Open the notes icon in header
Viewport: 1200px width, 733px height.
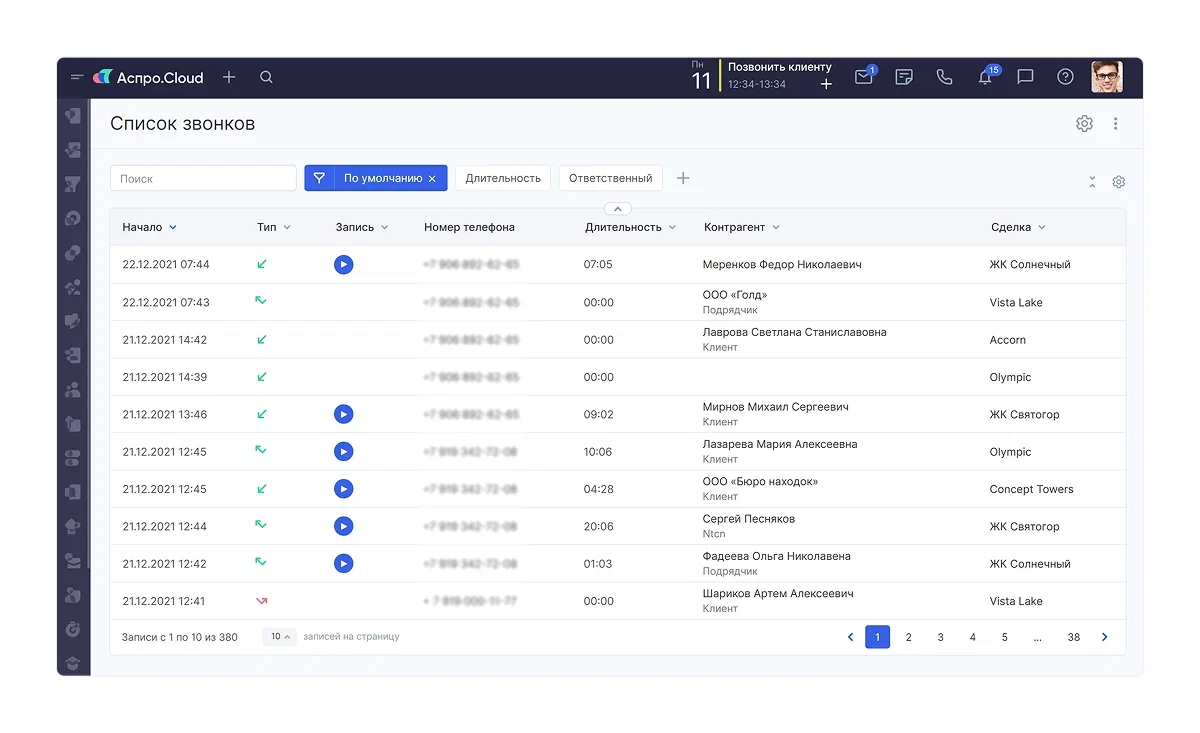[x=904, y=77]
